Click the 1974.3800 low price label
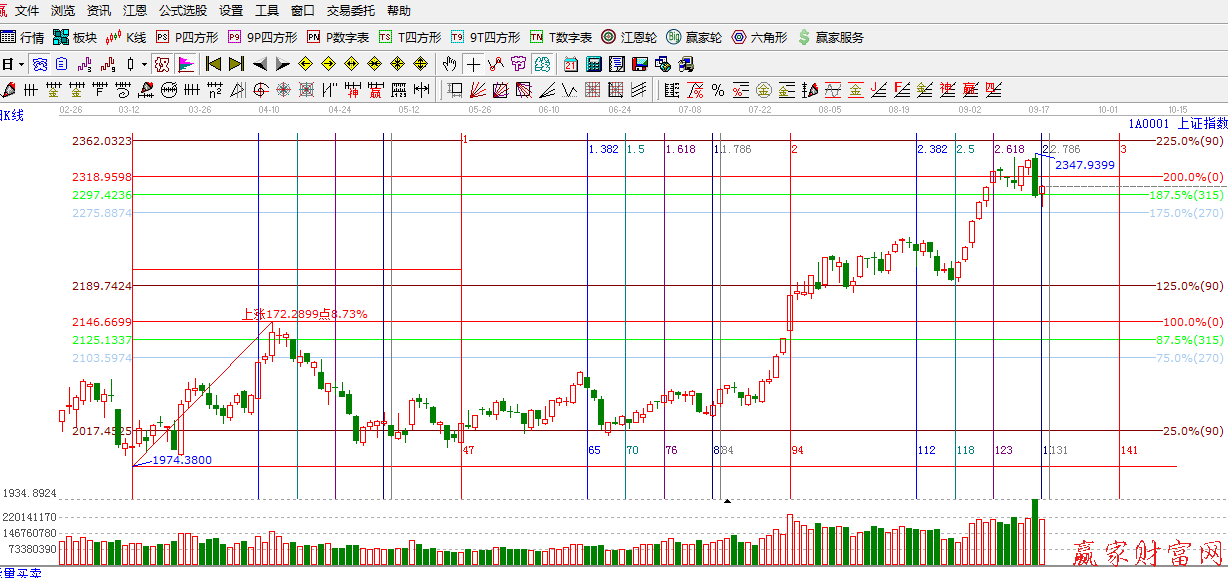 (181, 460)
